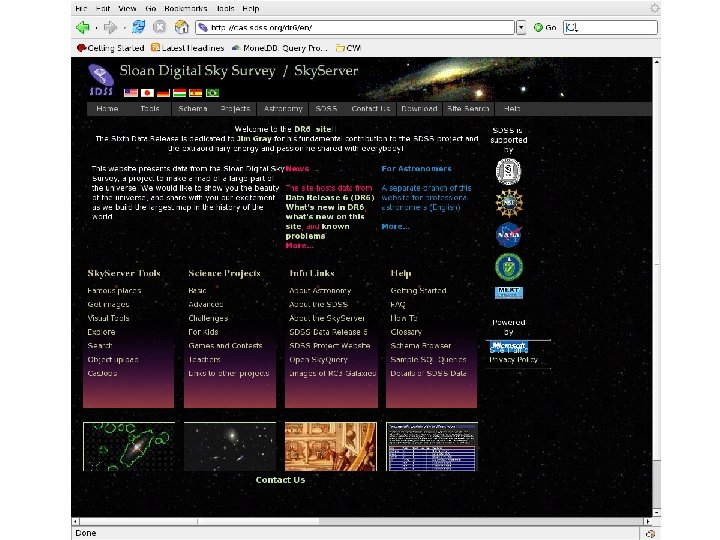Image resolution: width=720 pixels, height=540 pixels.
Task: Open the URL history dropdown arrow
Action: coord(521,28)
